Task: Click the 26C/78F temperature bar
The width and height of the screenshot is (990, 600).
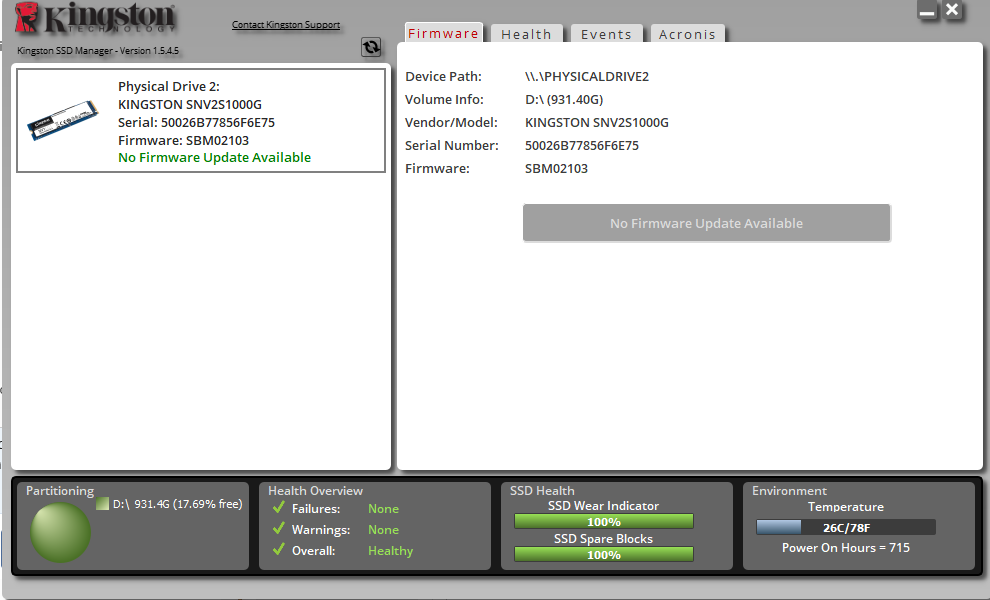Action: coord(846,527)
